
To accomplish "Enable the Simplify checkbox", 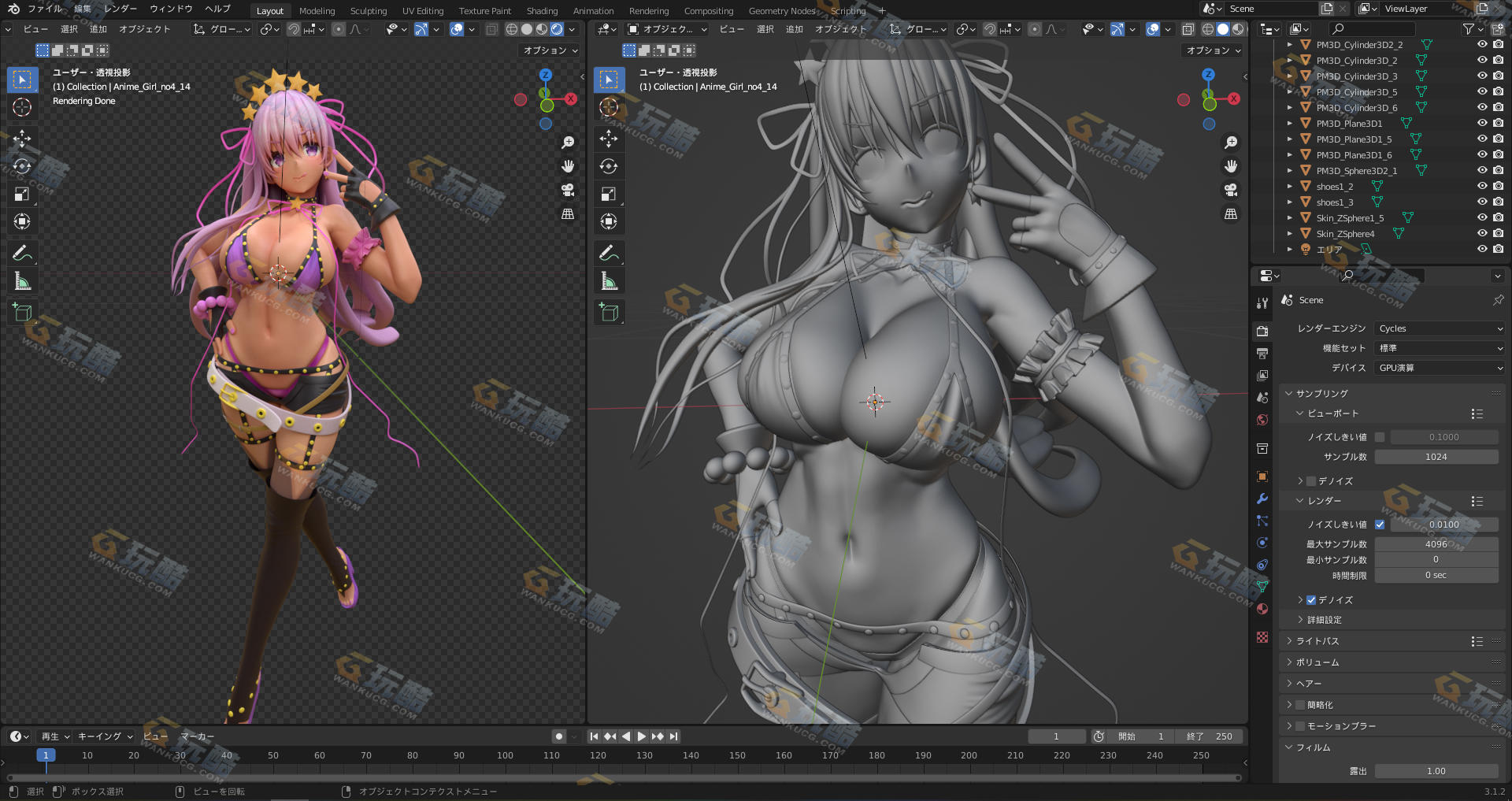I will 1300,705.
